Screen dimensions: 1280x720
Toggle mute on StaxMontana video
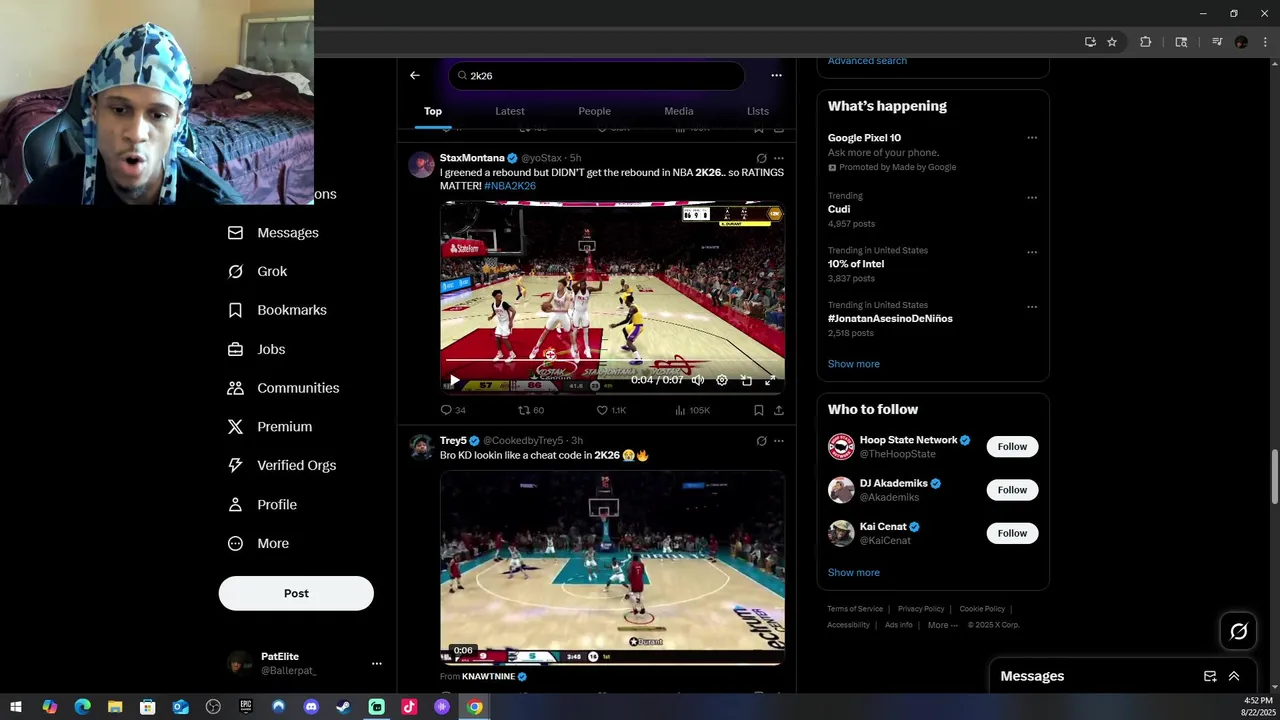point(697,380)
